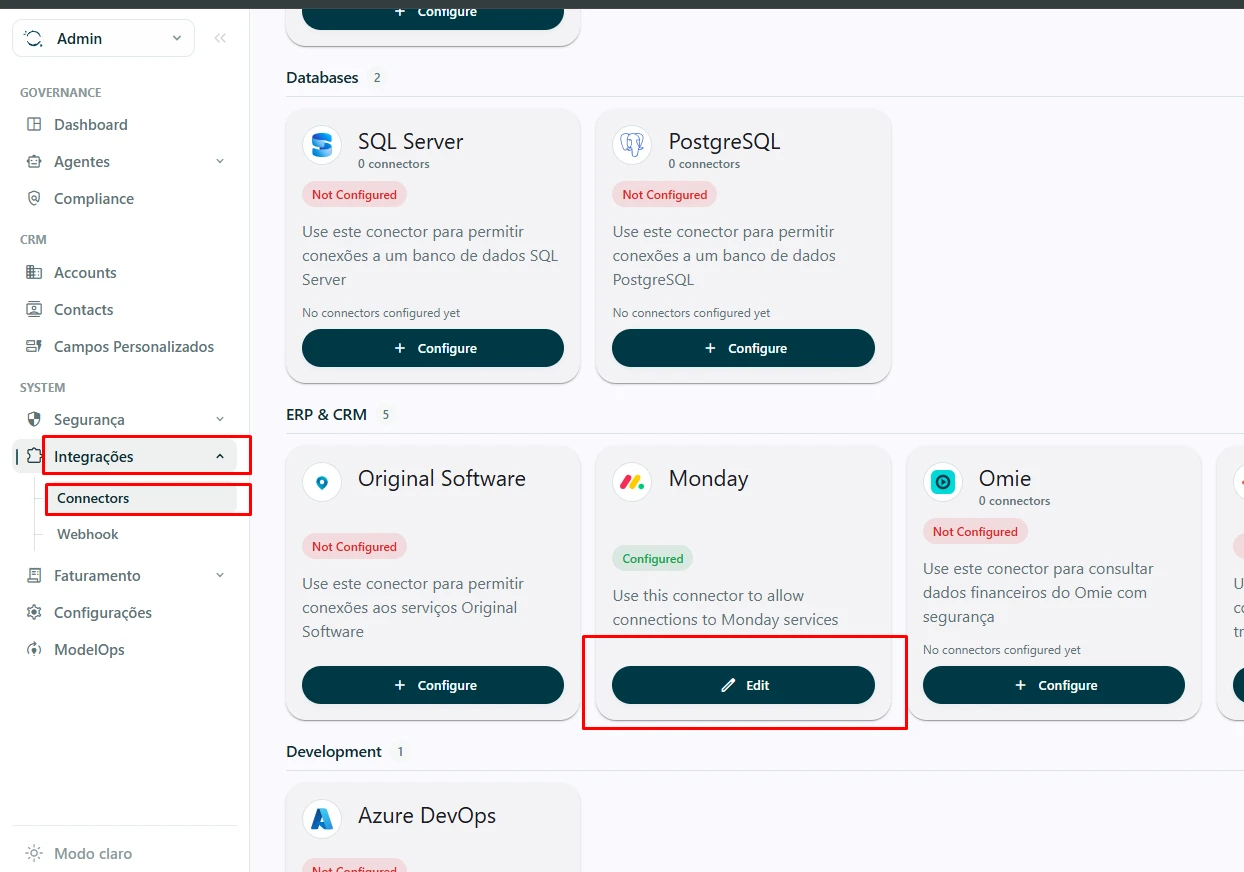Click the Original Software logo icon
This screenshot has height=872, width=1244.
(x=322, y=482)
